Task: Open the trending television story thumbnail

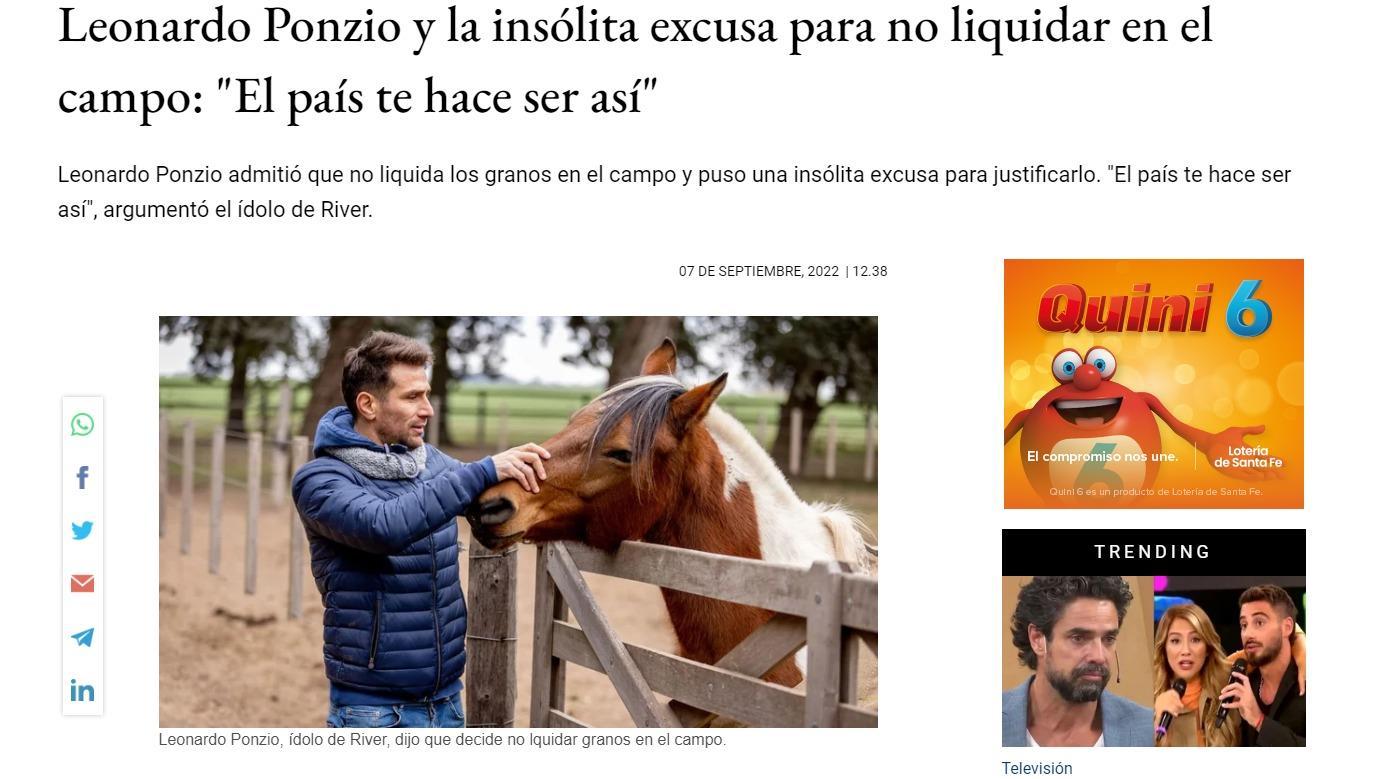Action: (1153, 661)
